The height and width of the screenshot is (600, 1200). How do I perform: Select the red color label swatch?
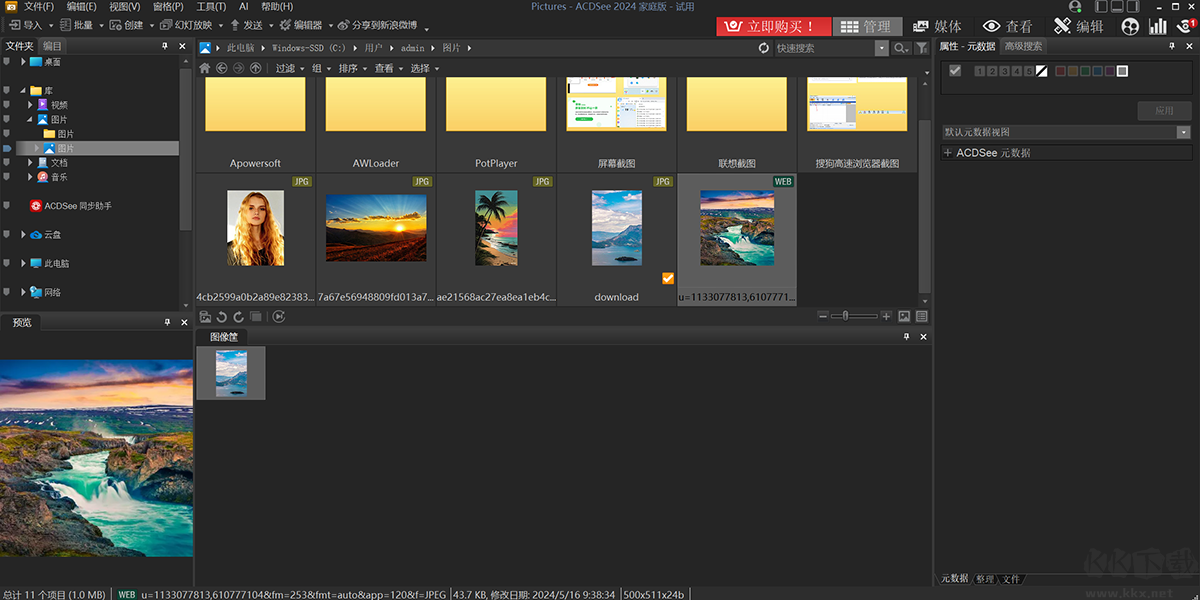(1061, 71)
